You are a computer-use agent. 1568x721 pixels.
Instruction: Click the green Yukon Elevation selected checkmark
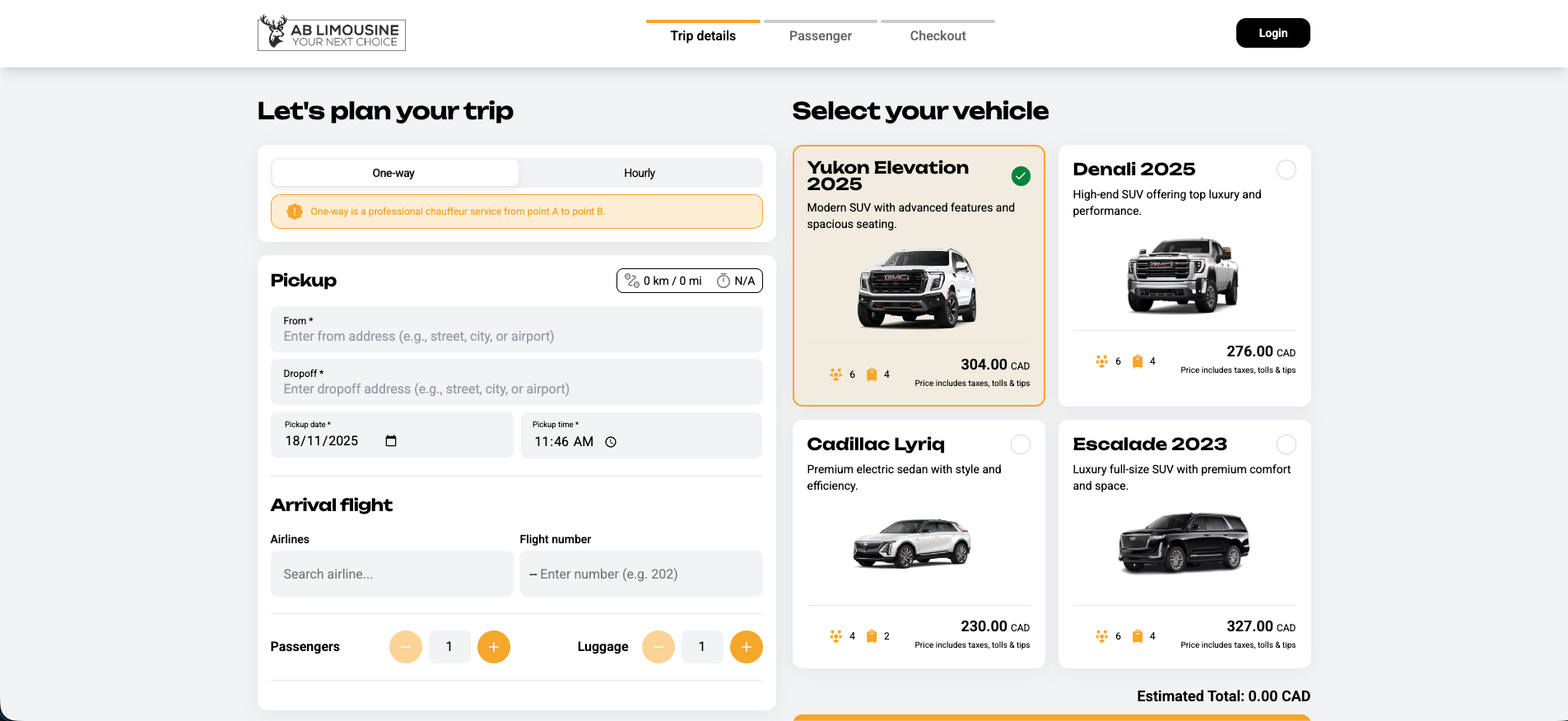[1021, 176]
